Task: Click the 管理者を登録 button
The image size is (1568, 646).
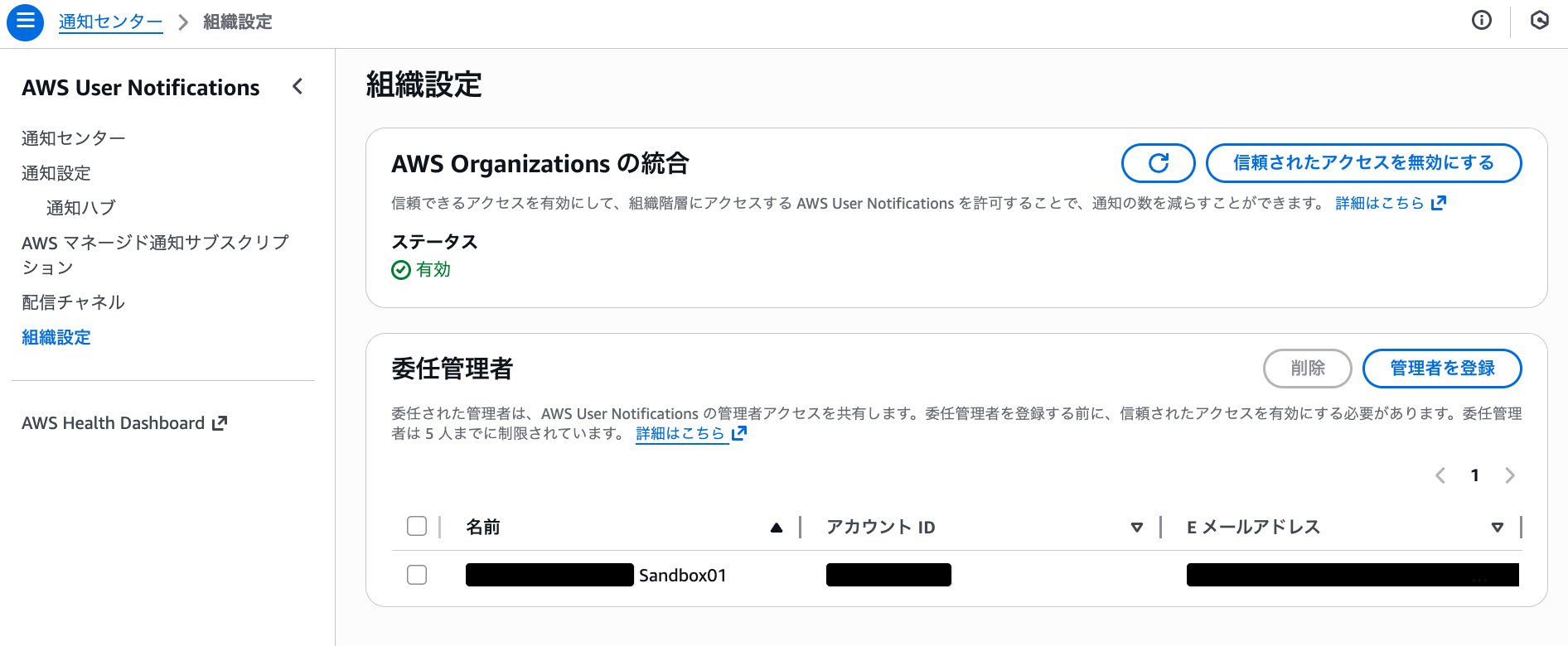Action: [x=1442, y=369]
